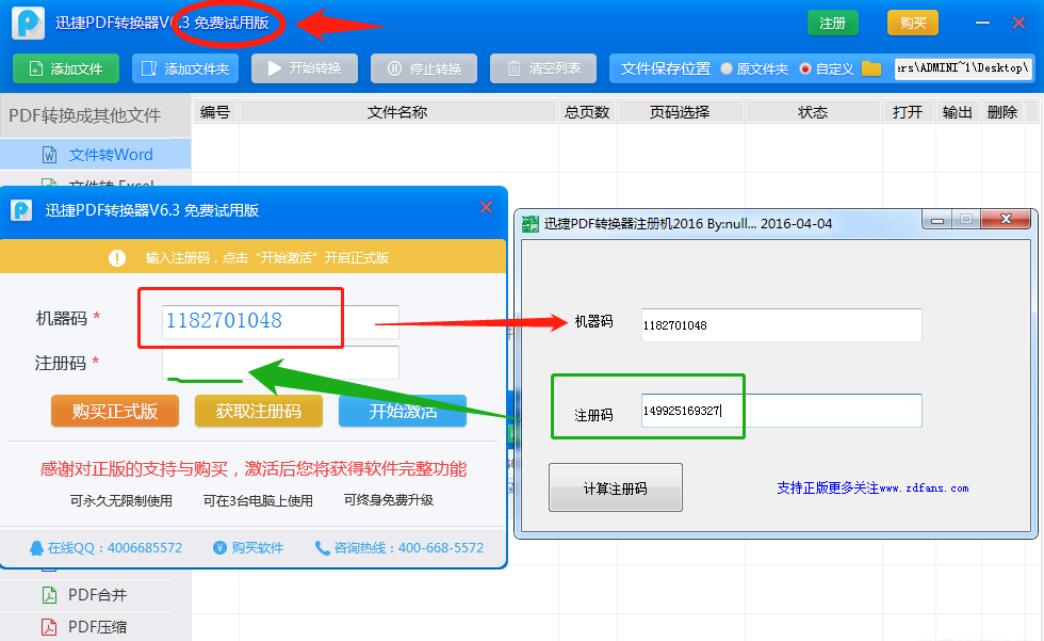Click the 咨询热线 400-668-5572 text
Image resolution: width=1044 pixels, height=641 pixels.
pos(409,548)
